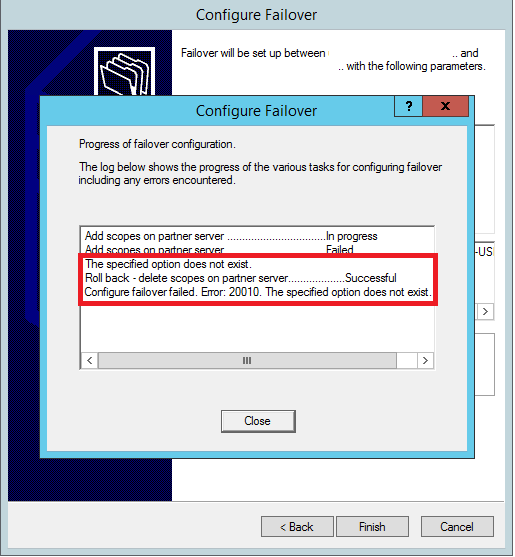Click the log's left scroll arrow
Image resolution: width=515 pixels, height=557 pixels.
click(x=90, y=361)
